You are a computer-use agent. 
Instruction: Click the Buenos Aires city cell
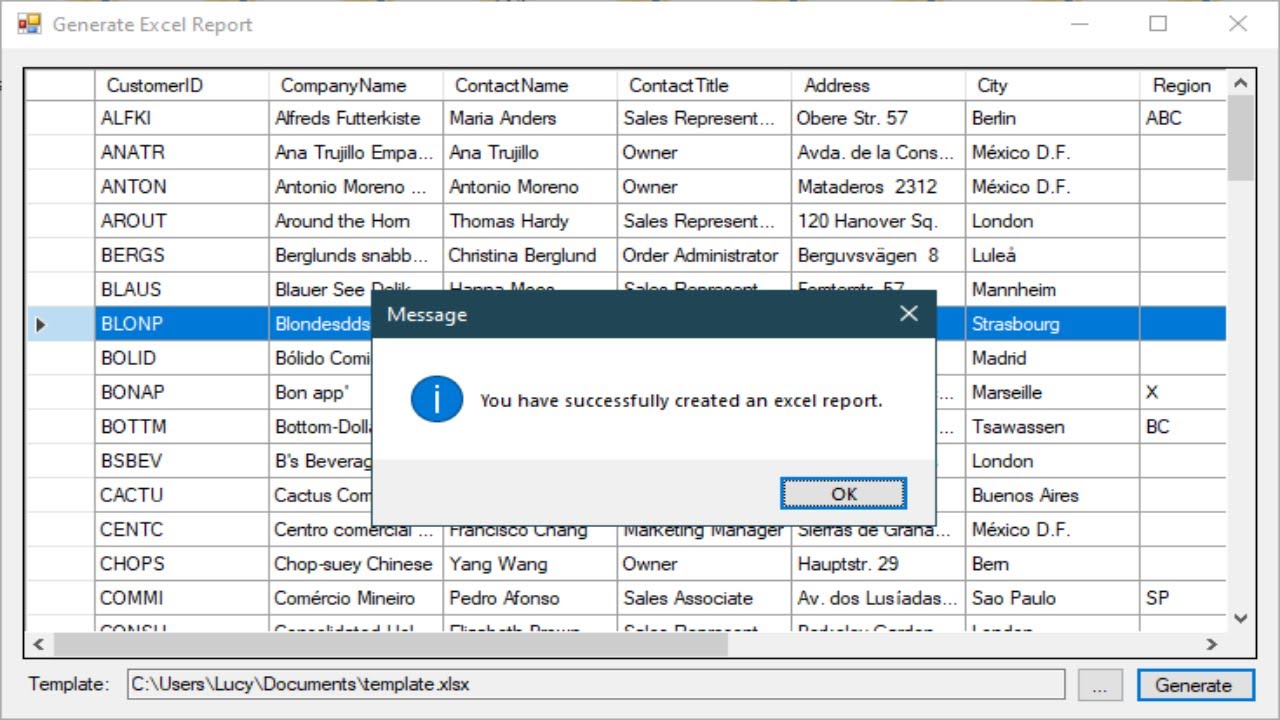point(1051,494)
